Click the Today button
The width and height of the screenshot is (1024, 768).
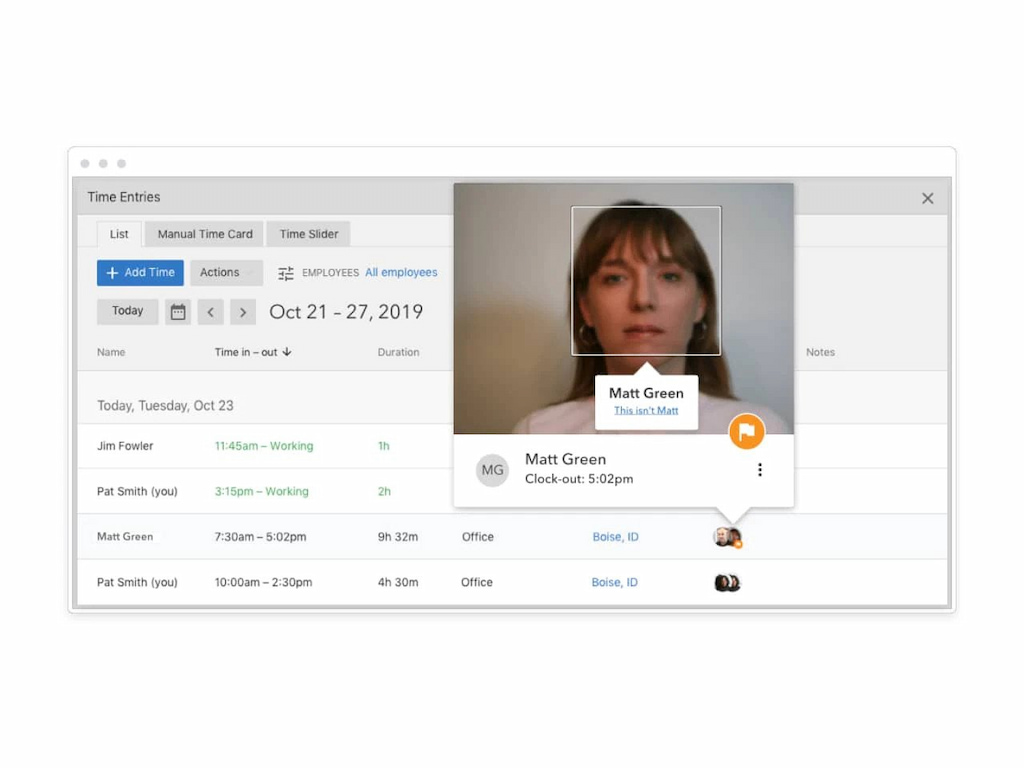coord(127,312)
